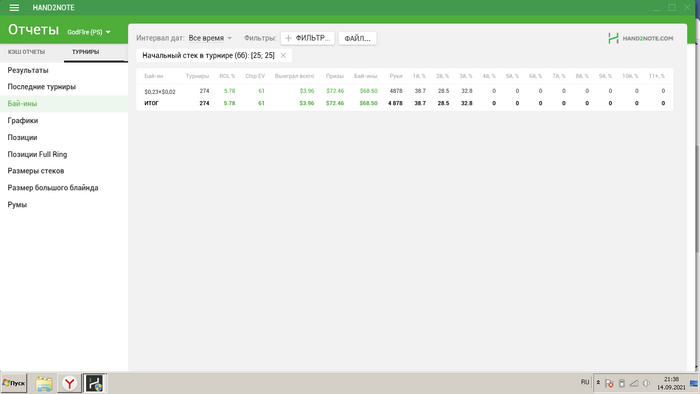Click the ИТОГ total row label

click(151, 103)
